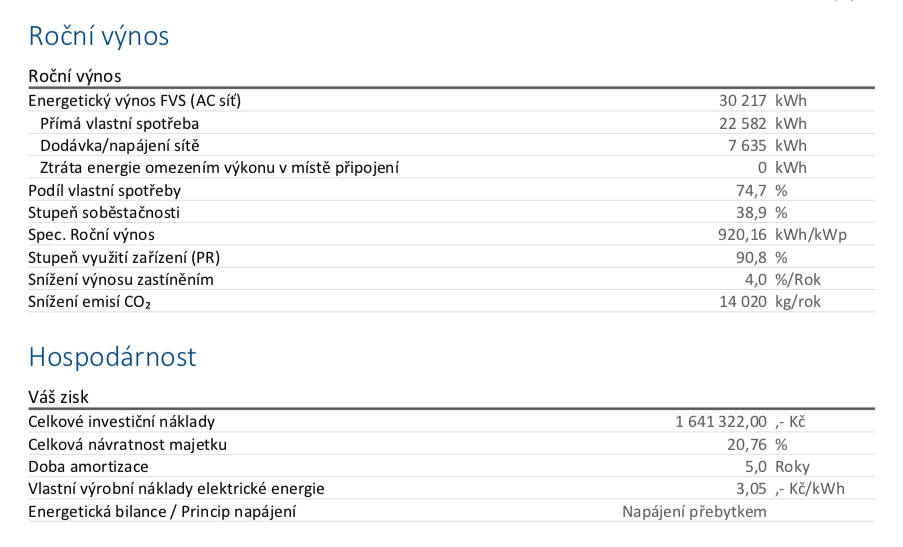This screenshot has width=903, height=547.
Task: Click the 'Energetický výnos FVS (AC síť)' row label
Action: [x=135, y=101]
